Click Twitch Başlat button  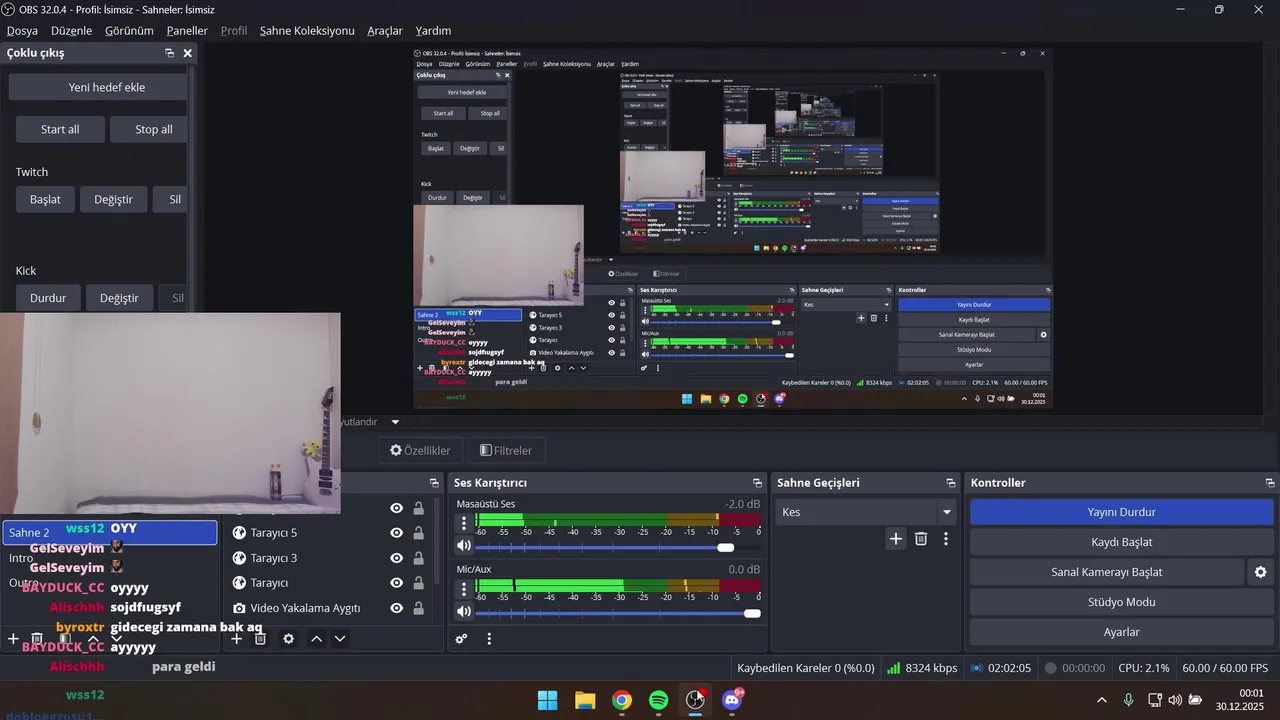pyautogui.click(x=45, y=199)
